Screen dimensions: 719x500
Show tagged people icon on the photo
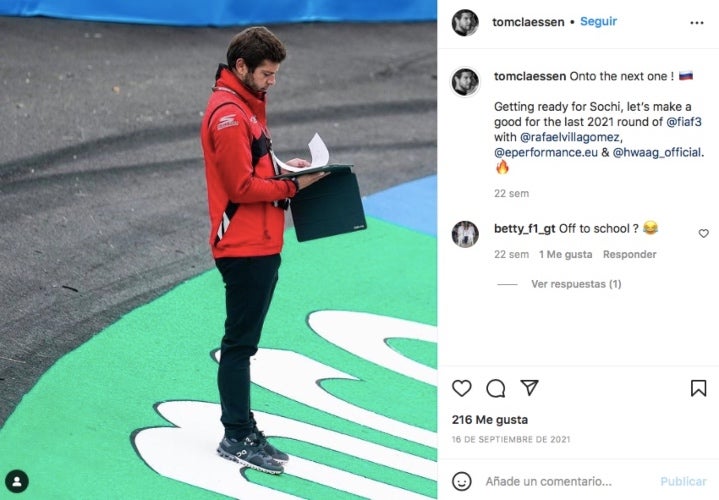[17, 482]
